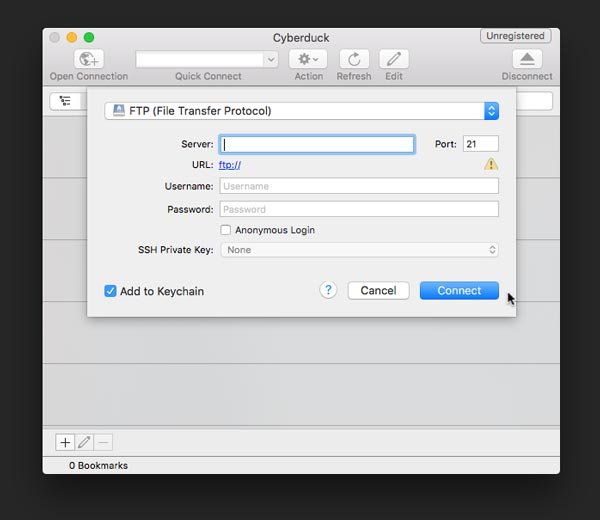
Task: Click the 0 Bookmarks status text
Action: click(98, 466)
